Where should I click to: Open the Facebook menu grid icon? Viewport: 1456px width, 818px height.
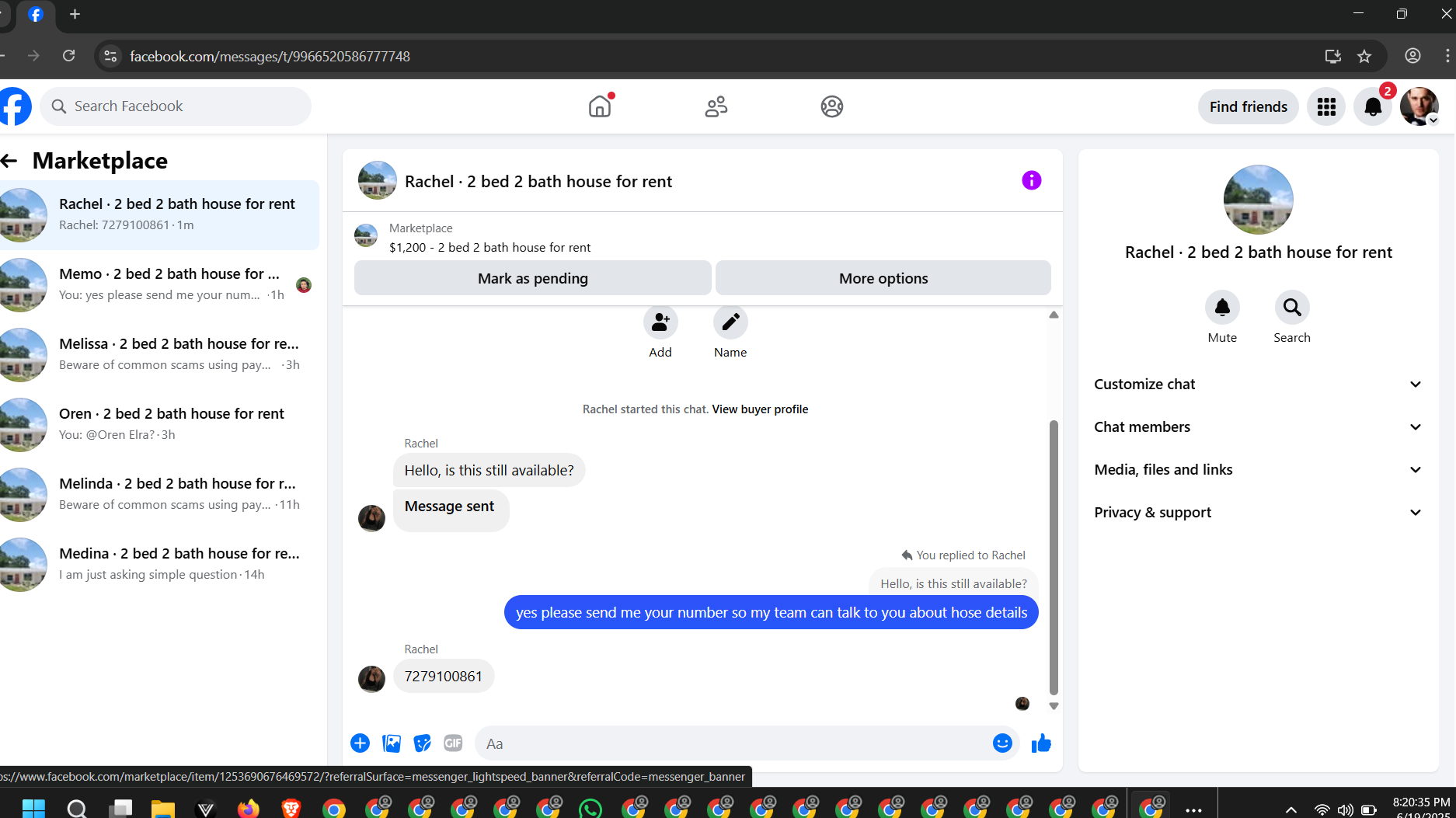pos(1326,106)
